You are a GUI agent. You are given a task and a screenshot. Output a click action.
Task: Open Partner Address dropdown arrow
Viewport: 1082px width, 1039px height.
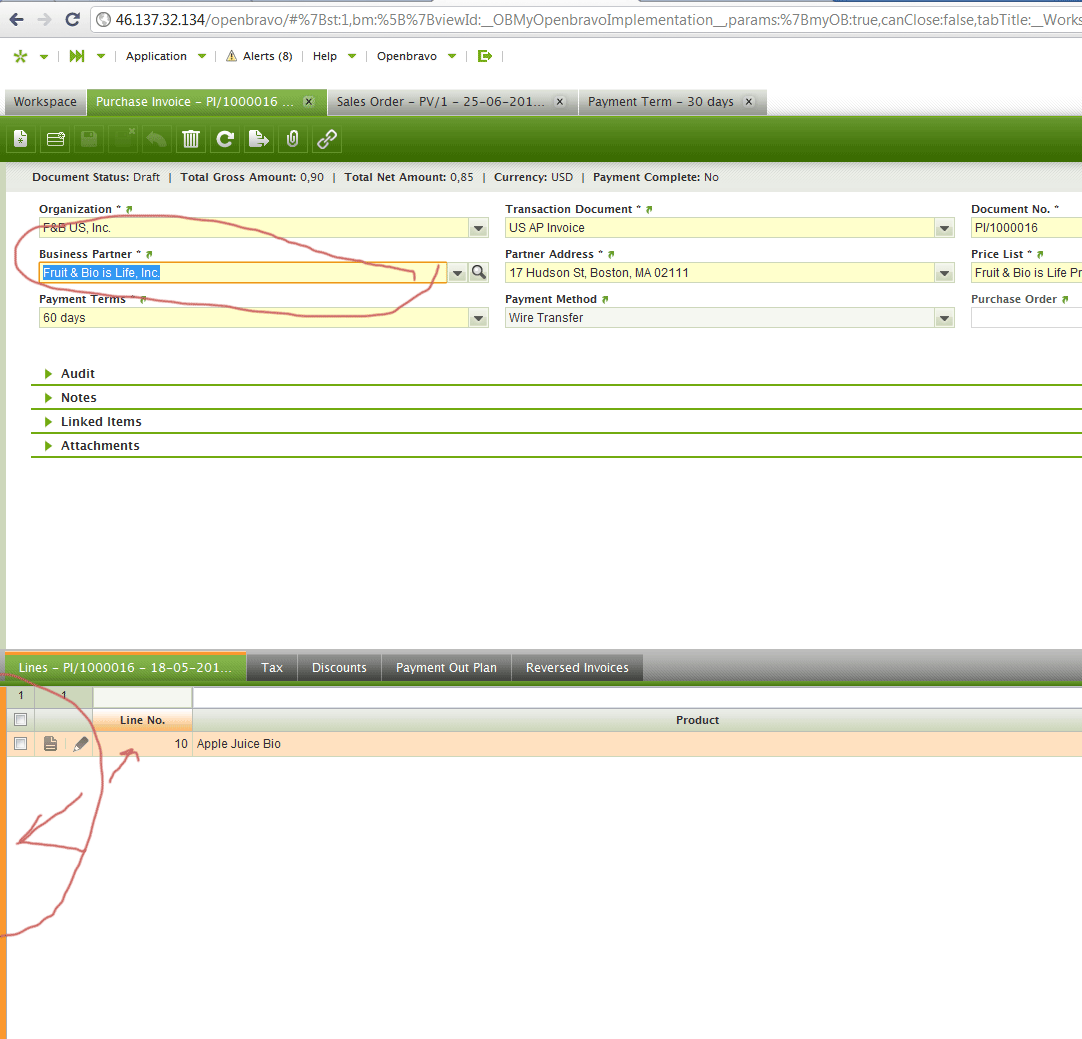pyautogui.click(x=945, y=273)
